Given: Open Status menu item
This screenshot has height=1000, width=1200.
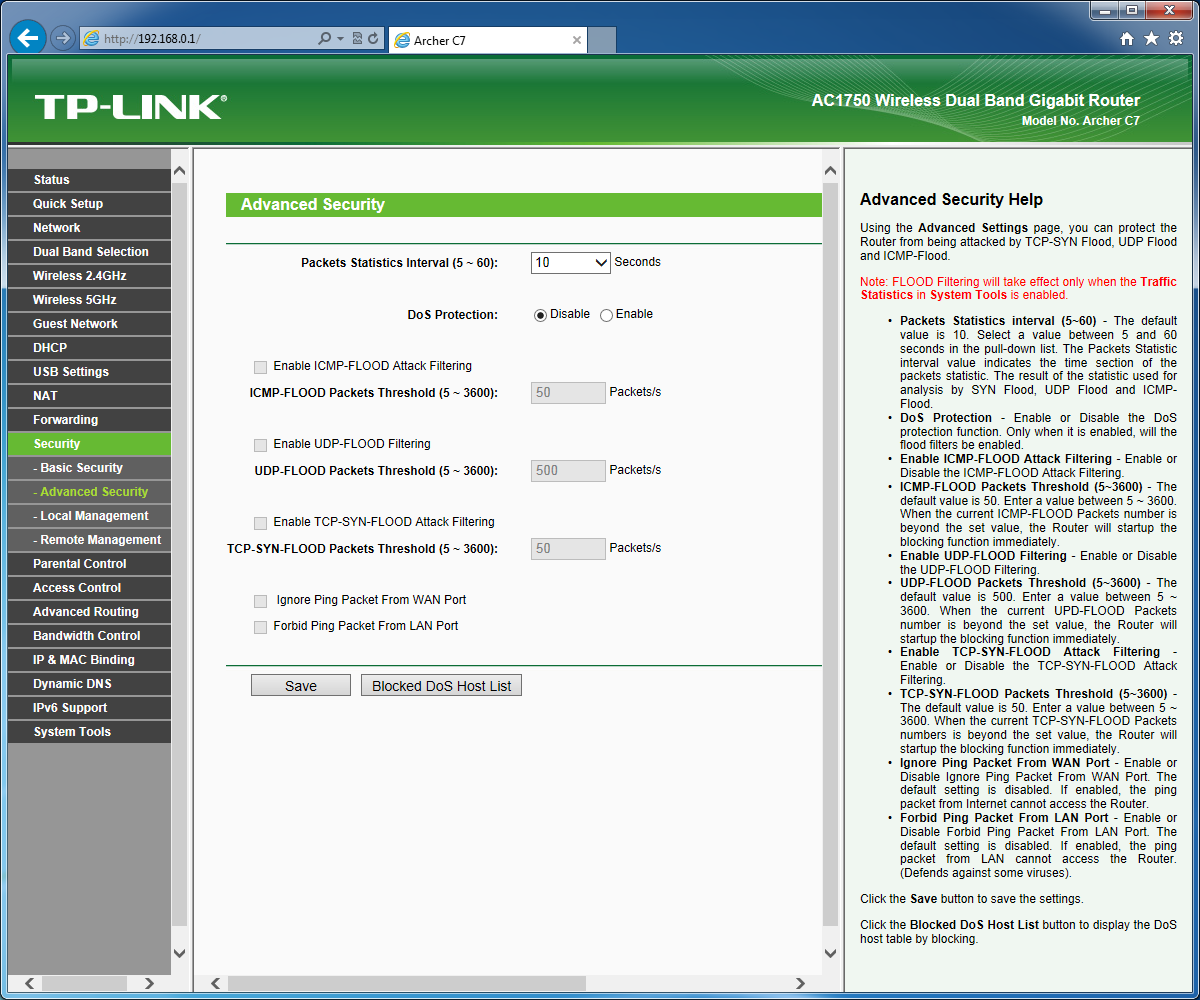Looking at the screenshot, I should click(89, 180).
